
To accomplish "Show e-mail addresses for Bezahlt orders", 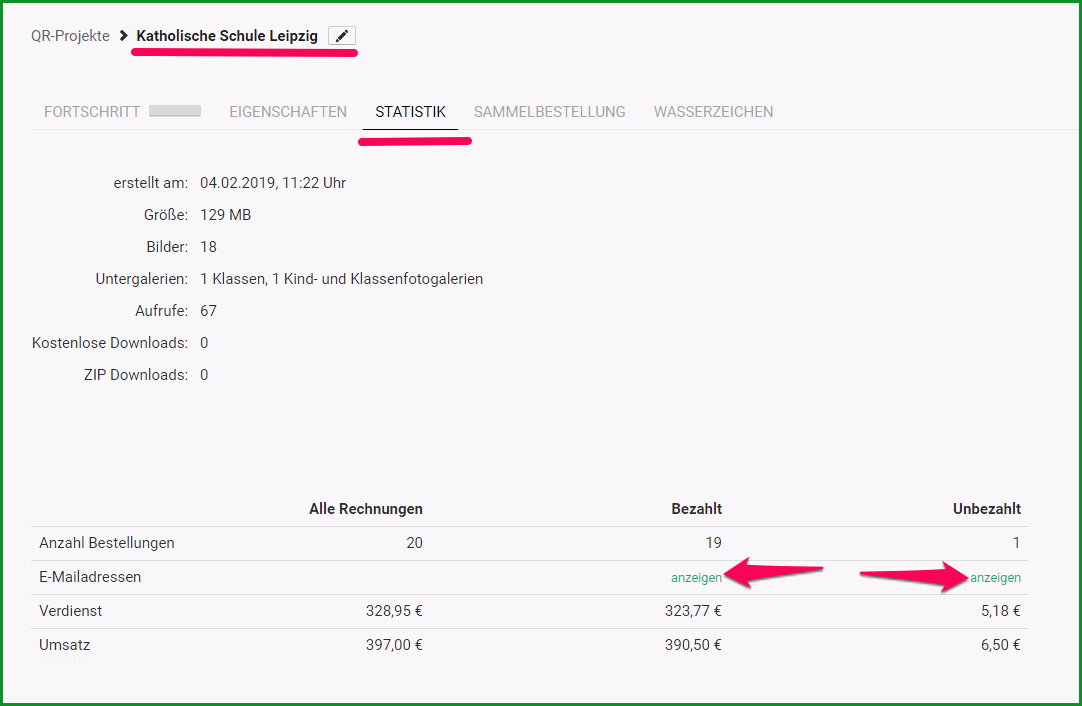I will point(696,578).
